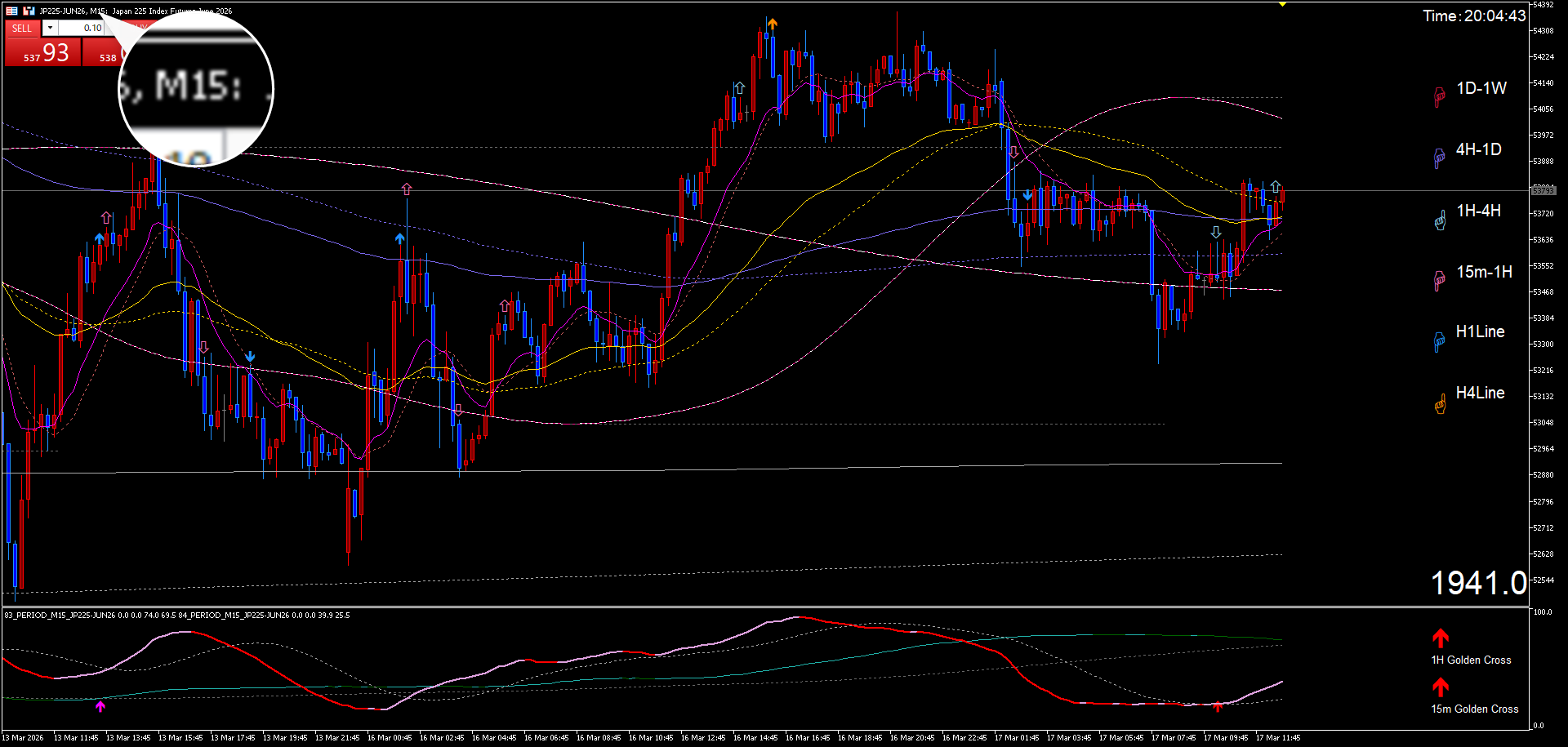1568x747 pixels.
Task: Open the lot volume dropdown arrow
Action: tap(51, 28)
